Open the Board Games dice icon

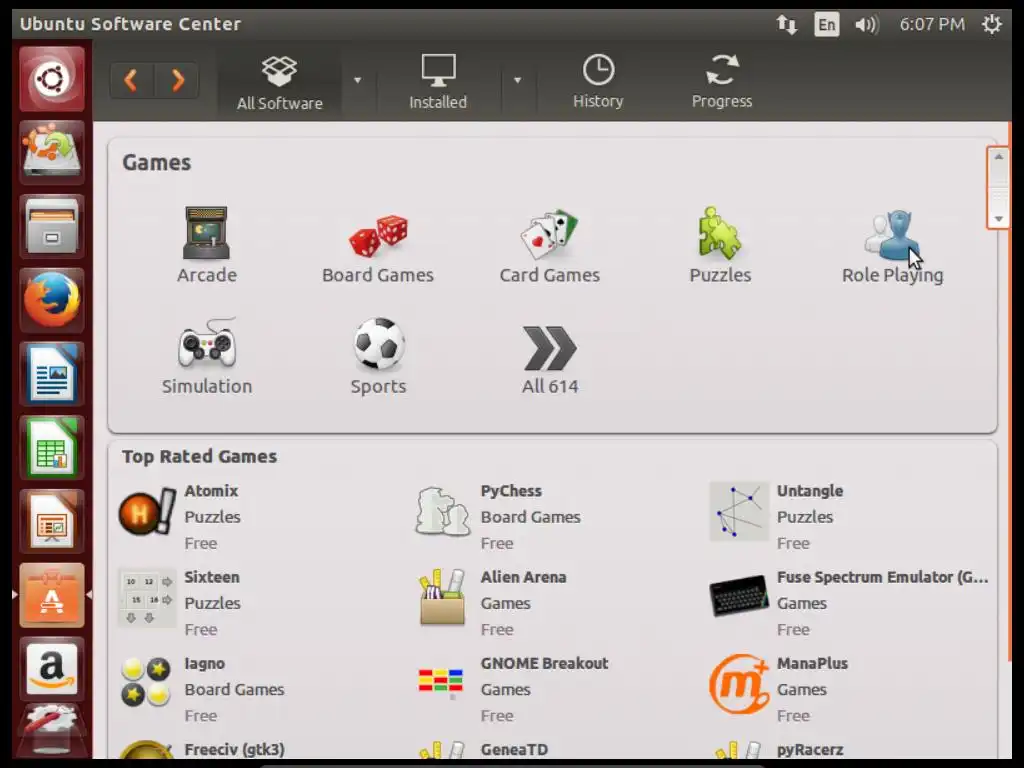[378, 235]
